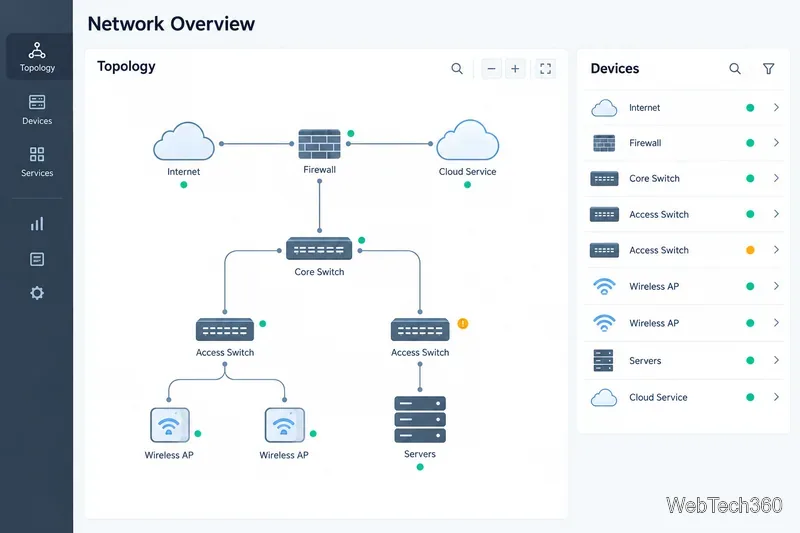Click the Servers label in topology

[420, 454]
